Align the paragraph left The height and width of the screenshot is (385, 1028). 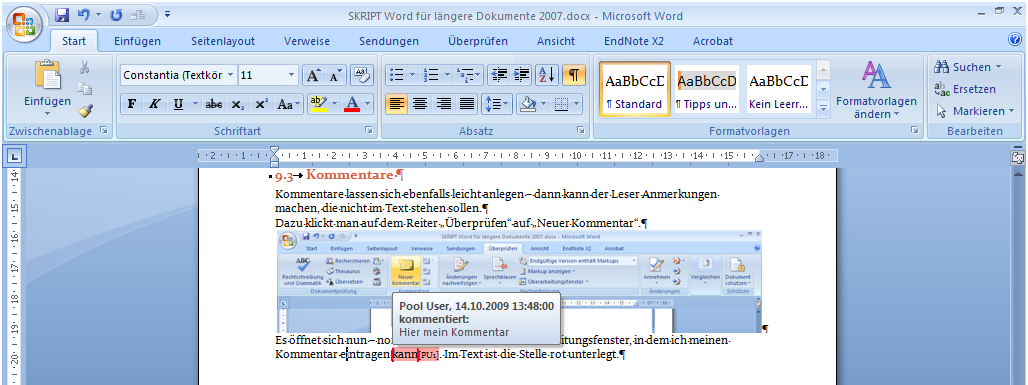pyautogui.click(x=396, y=104)
